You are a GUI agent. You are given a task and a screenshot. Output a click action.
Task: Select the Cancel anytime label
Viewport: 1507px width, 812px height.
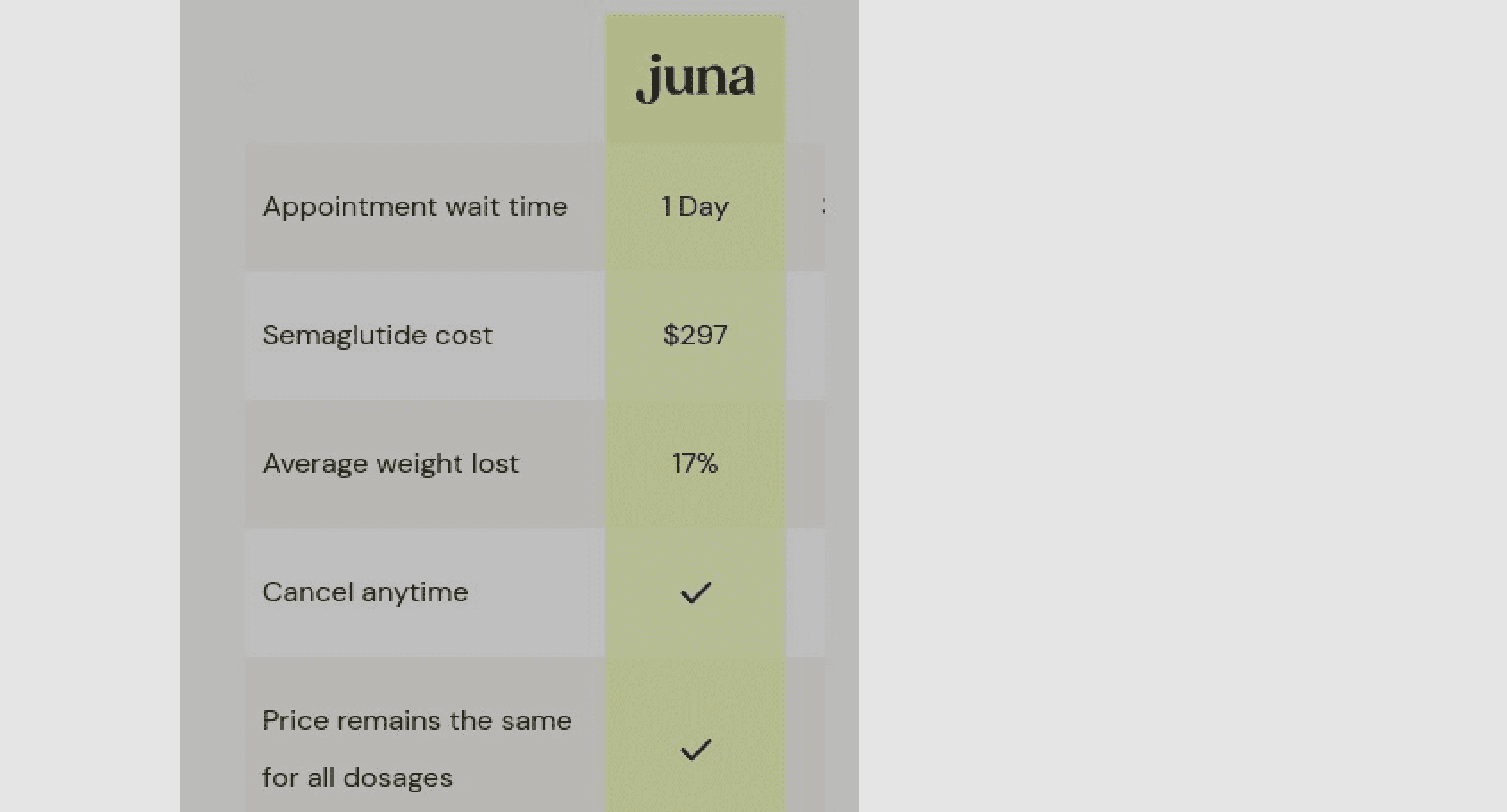(x=365, y=592)
